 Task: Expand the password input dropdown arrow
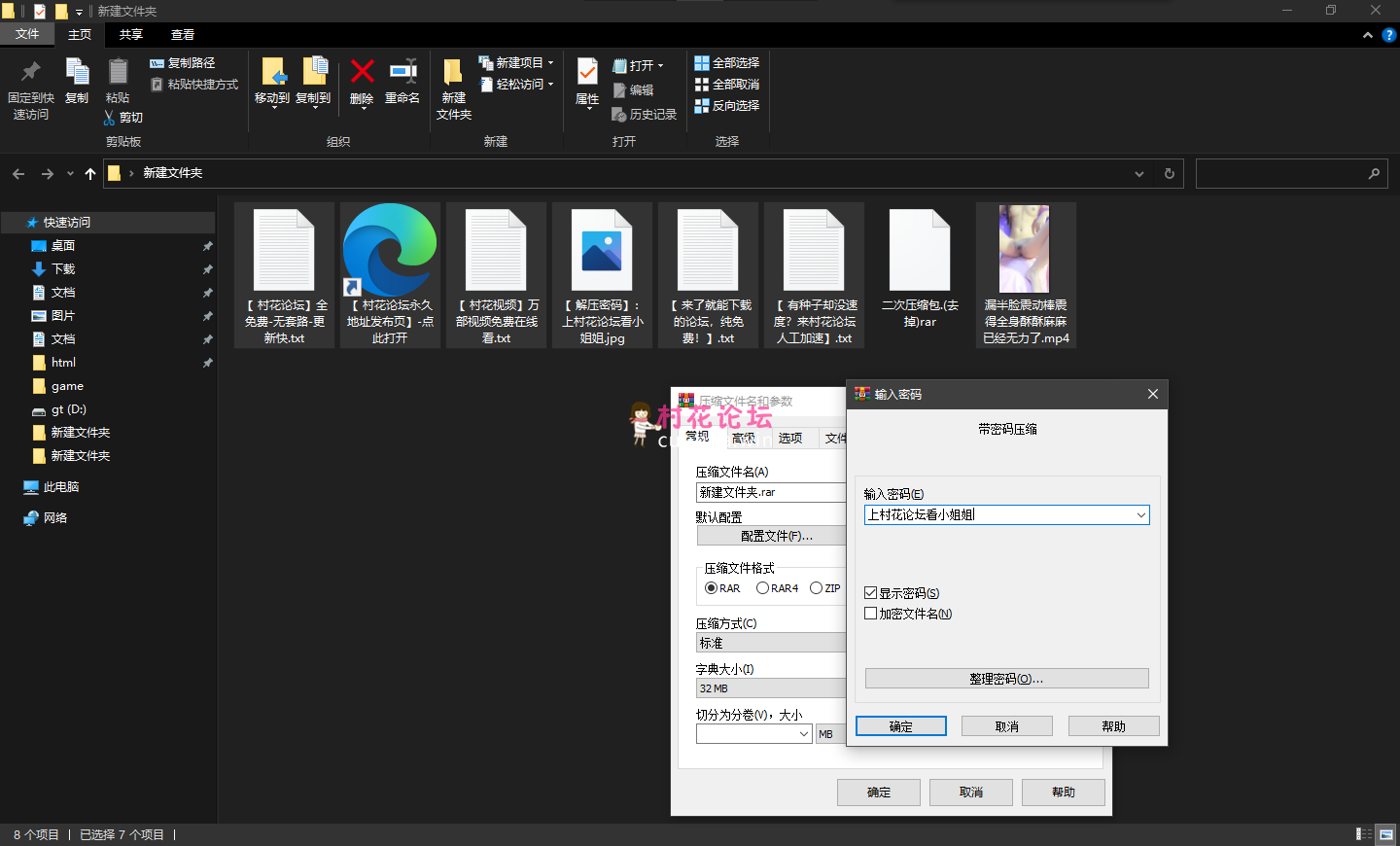[x=1140, y=515]
